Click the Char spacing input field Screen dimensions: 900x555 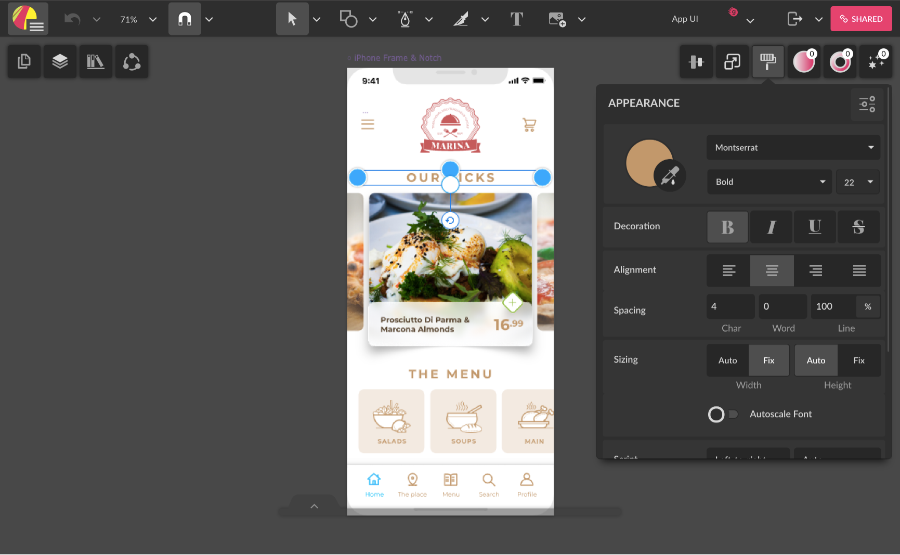tap(730, 306)
